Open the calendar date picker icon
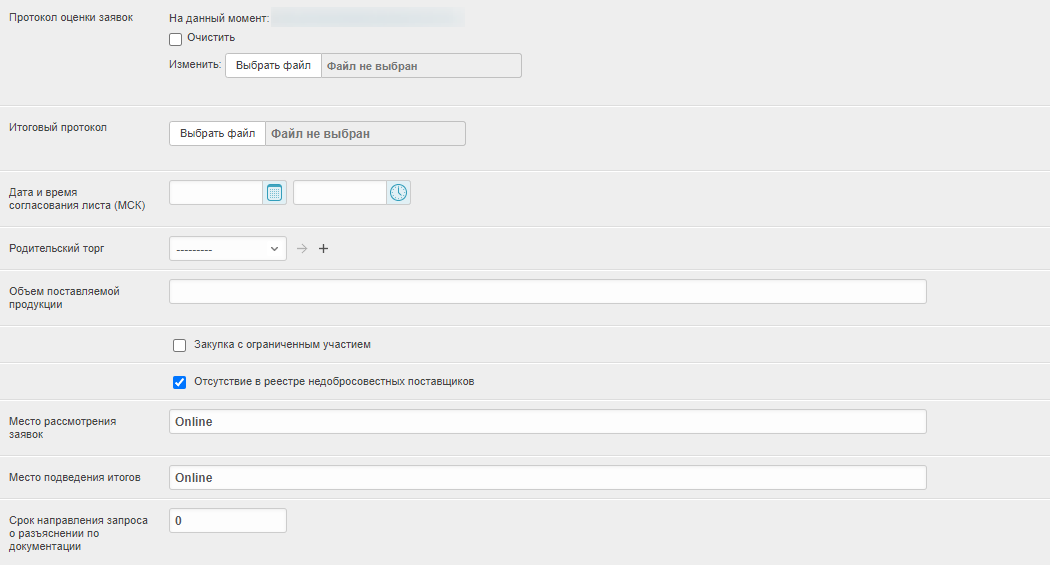Screen dimensions: 1050x565 click(275, 193)
